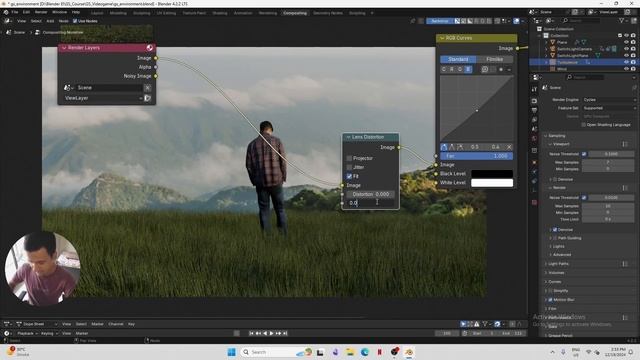Open the Render menu
640x360 pixels.
point(41,12)
